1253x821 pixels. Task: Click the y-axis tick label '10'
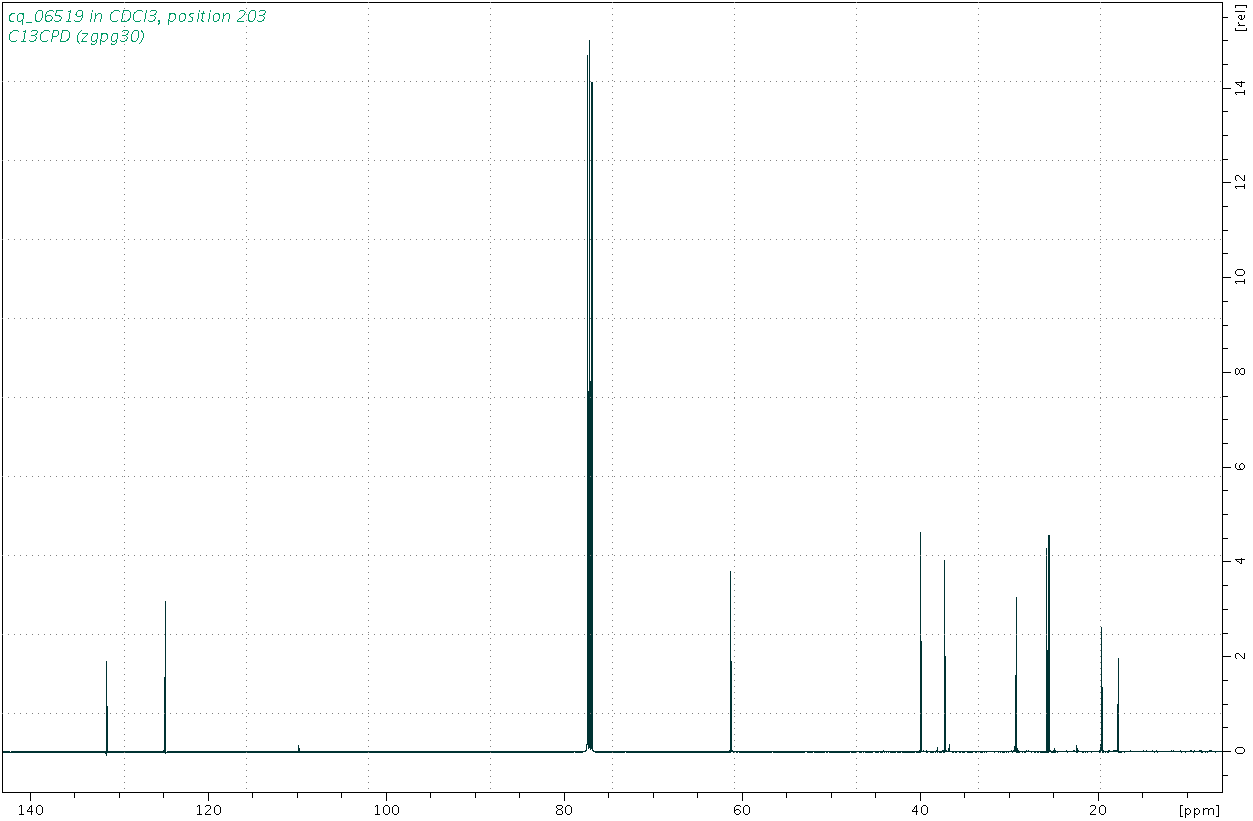pos(1240,277)
